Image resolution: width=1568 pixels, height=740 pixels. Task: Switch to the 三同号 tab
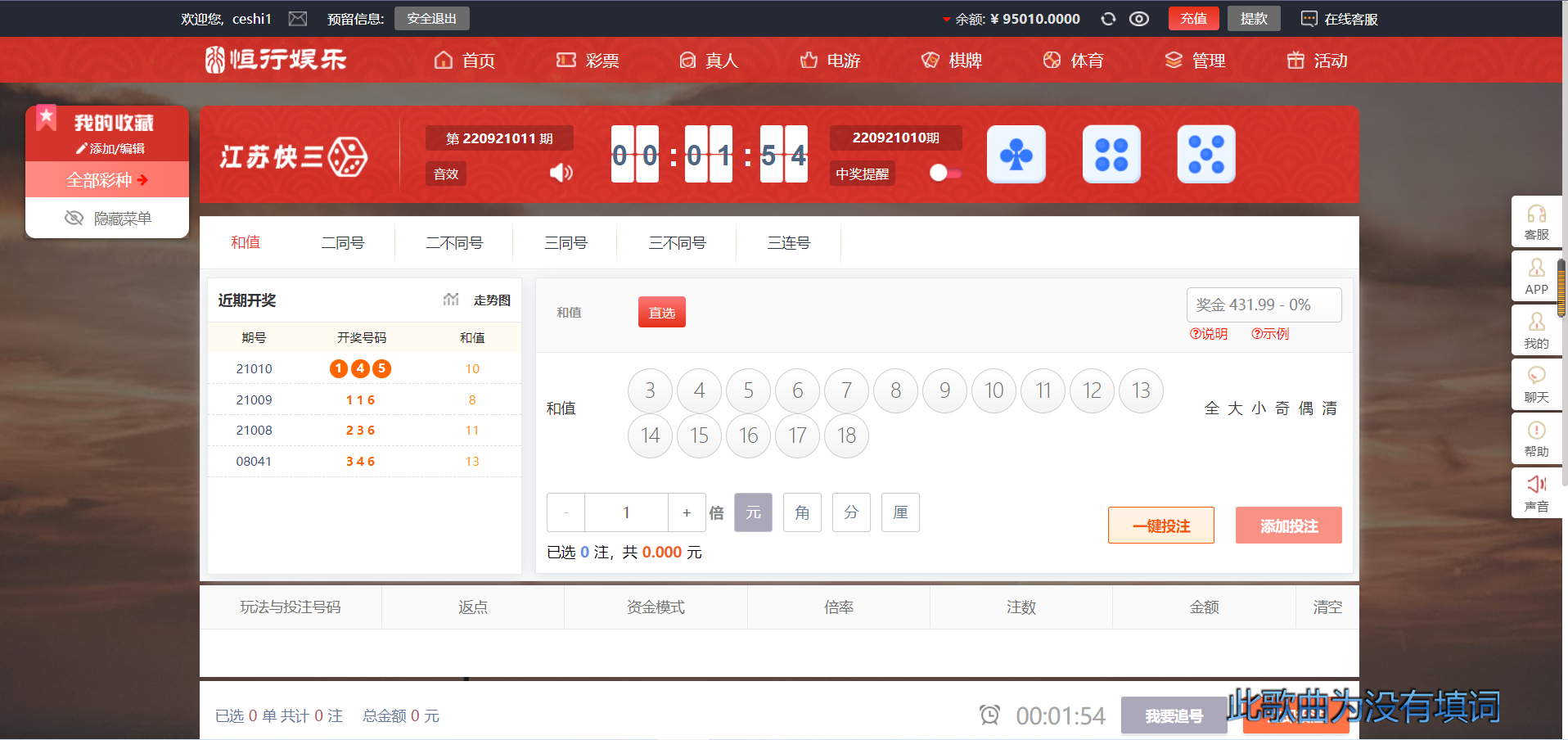pyautogui.click(x=565, y=243)
